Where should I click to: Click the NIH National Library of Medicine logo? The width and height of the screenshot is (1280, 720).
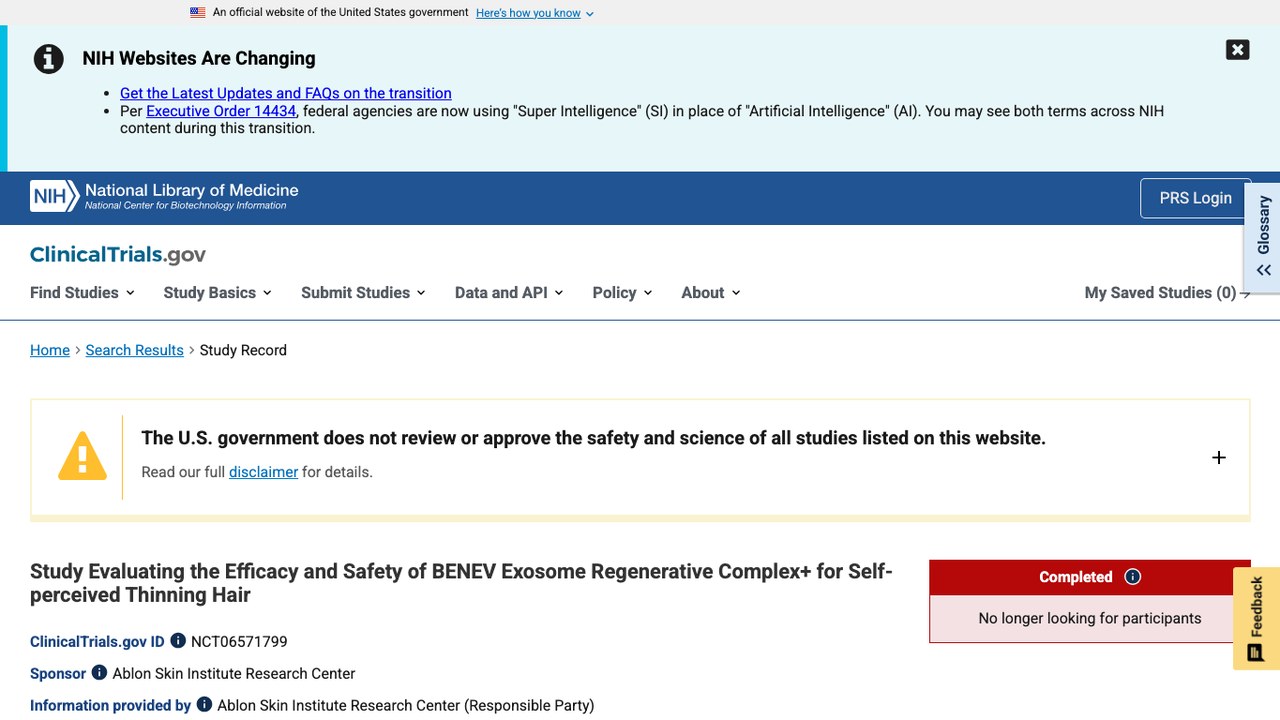pos(164,196)
